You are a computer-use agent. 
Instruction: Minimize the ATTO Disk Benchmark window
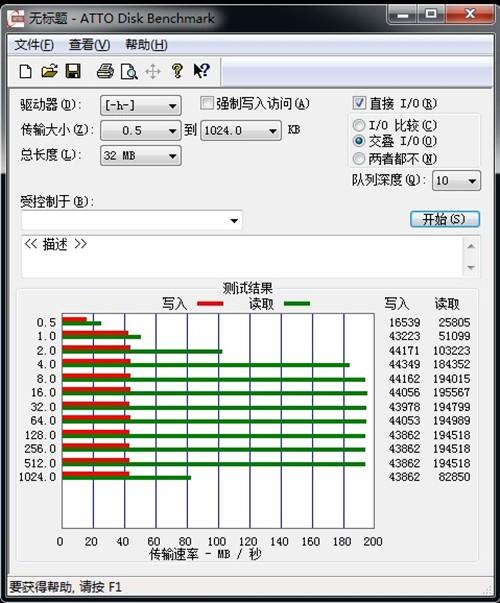click(x=403, y=15)
